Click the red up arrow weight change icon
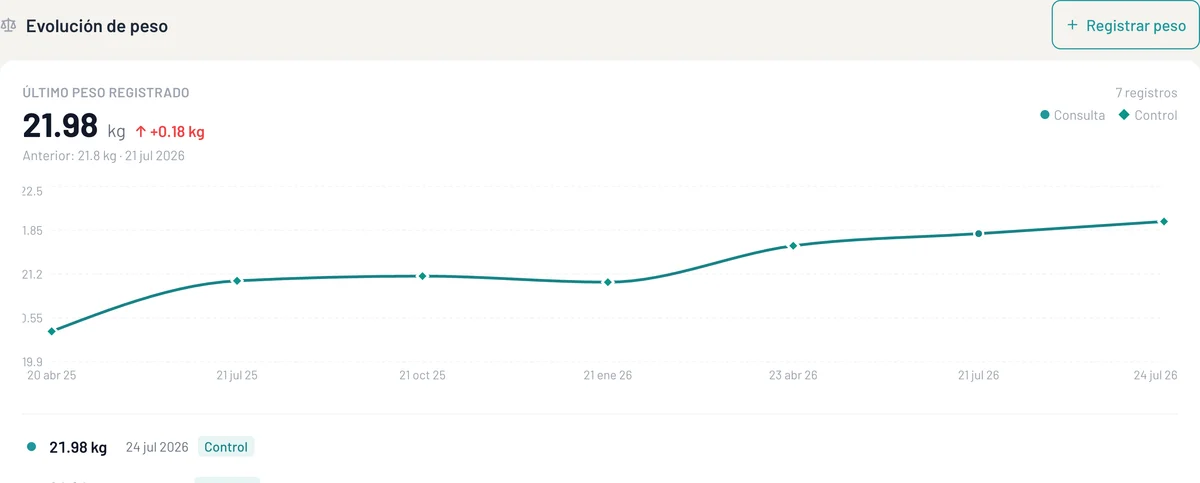 coord(141,132)
